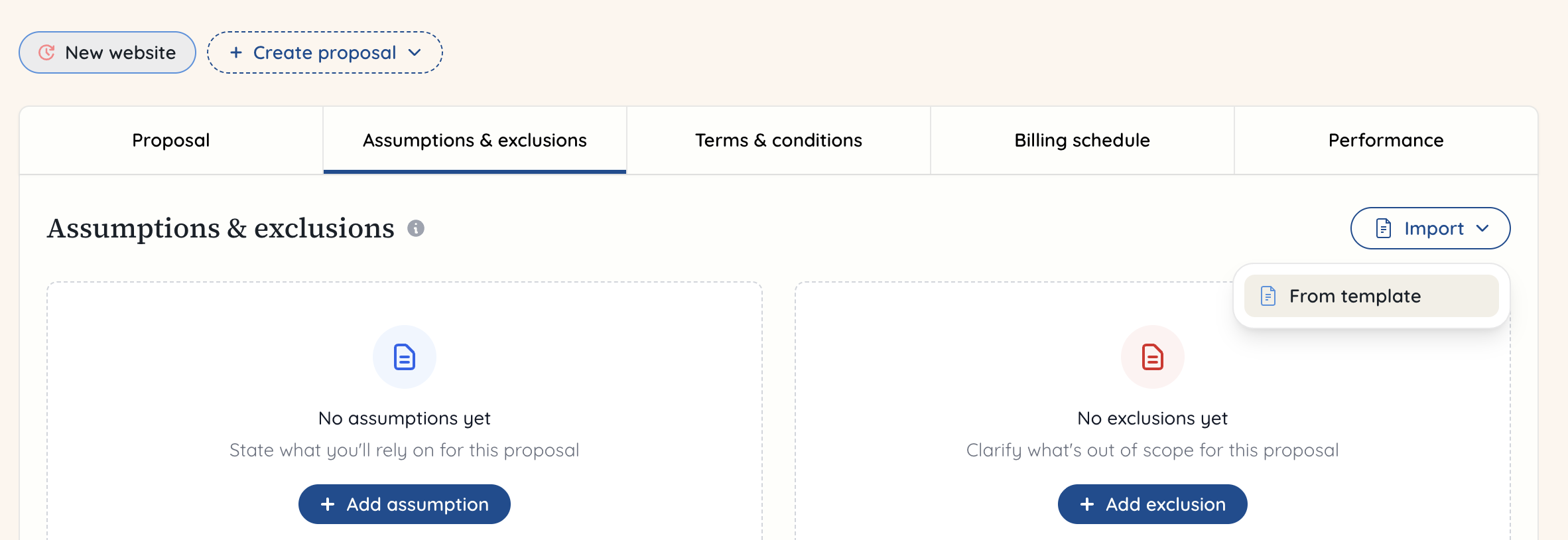Click the plus icon in Add exclusion
The width and height of the screenshot is (1568, 540).
(1086, 504)
